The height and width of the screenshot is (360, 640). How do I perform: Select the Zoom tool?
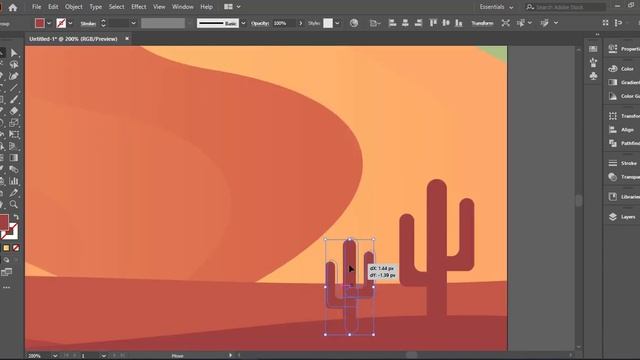[x=14, y=204]
